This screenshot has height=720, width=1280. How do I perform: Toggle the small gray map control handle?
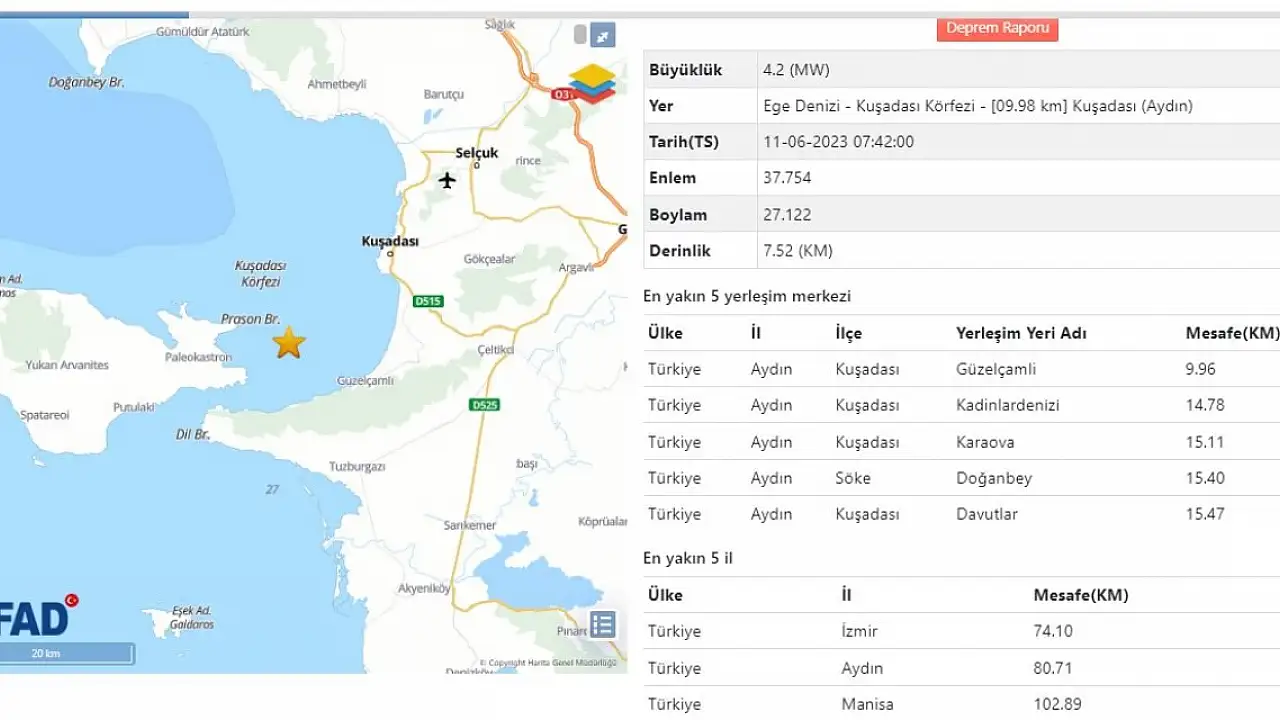coord(579,35)
